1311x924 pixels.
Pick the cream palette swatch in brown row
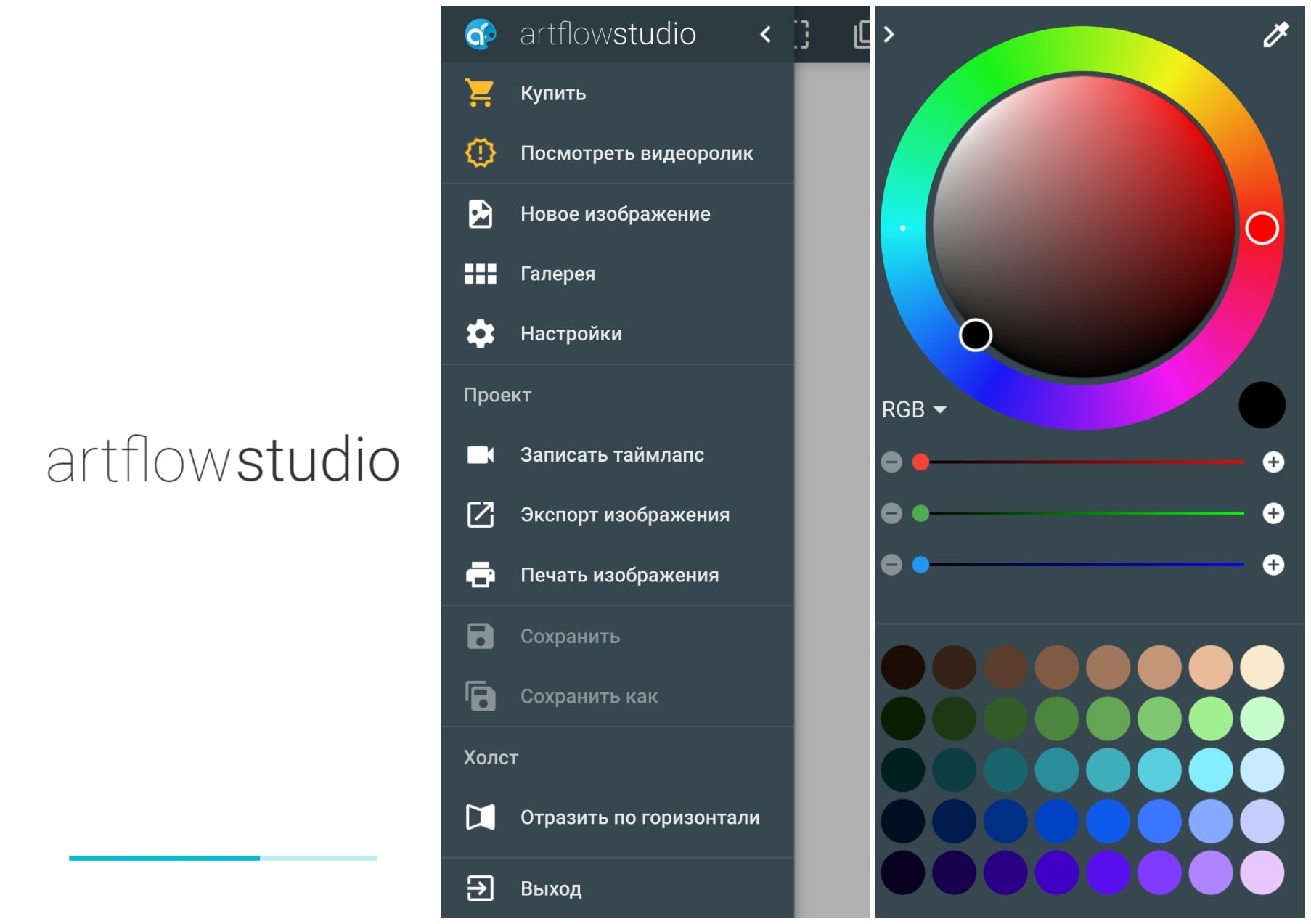(x=1262, y=667)
